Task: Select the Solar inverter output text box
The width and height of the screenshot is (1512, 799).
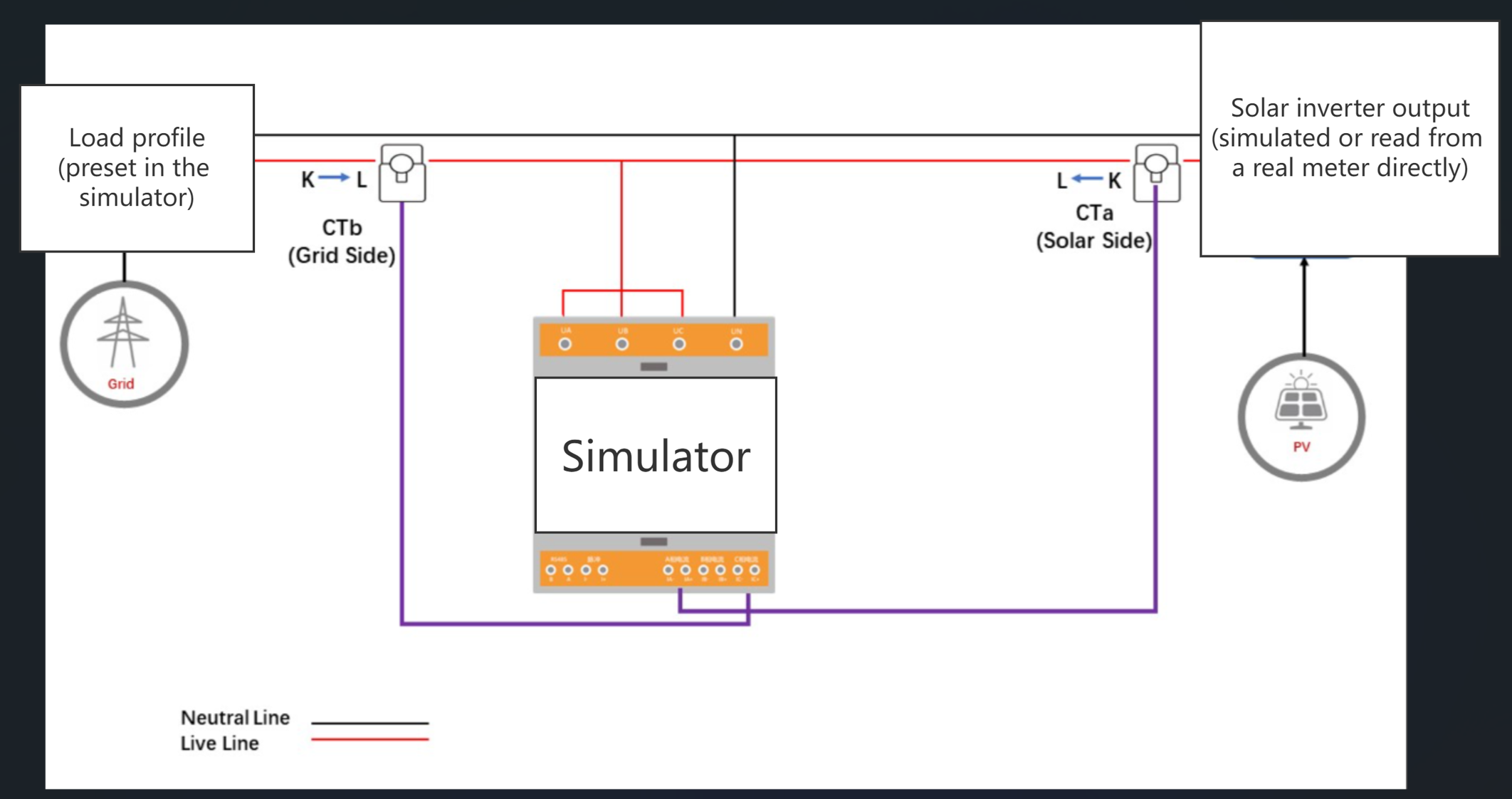Action: point(1349,138)
